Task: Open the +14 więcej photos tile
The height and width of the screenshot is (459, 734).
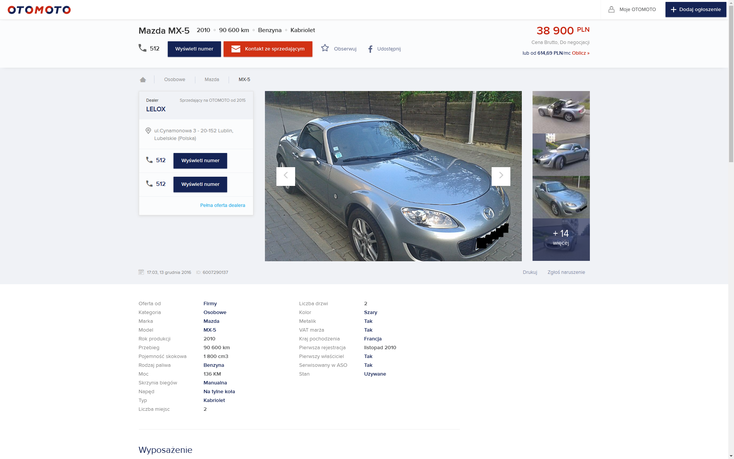Action: tap(561, 240)
